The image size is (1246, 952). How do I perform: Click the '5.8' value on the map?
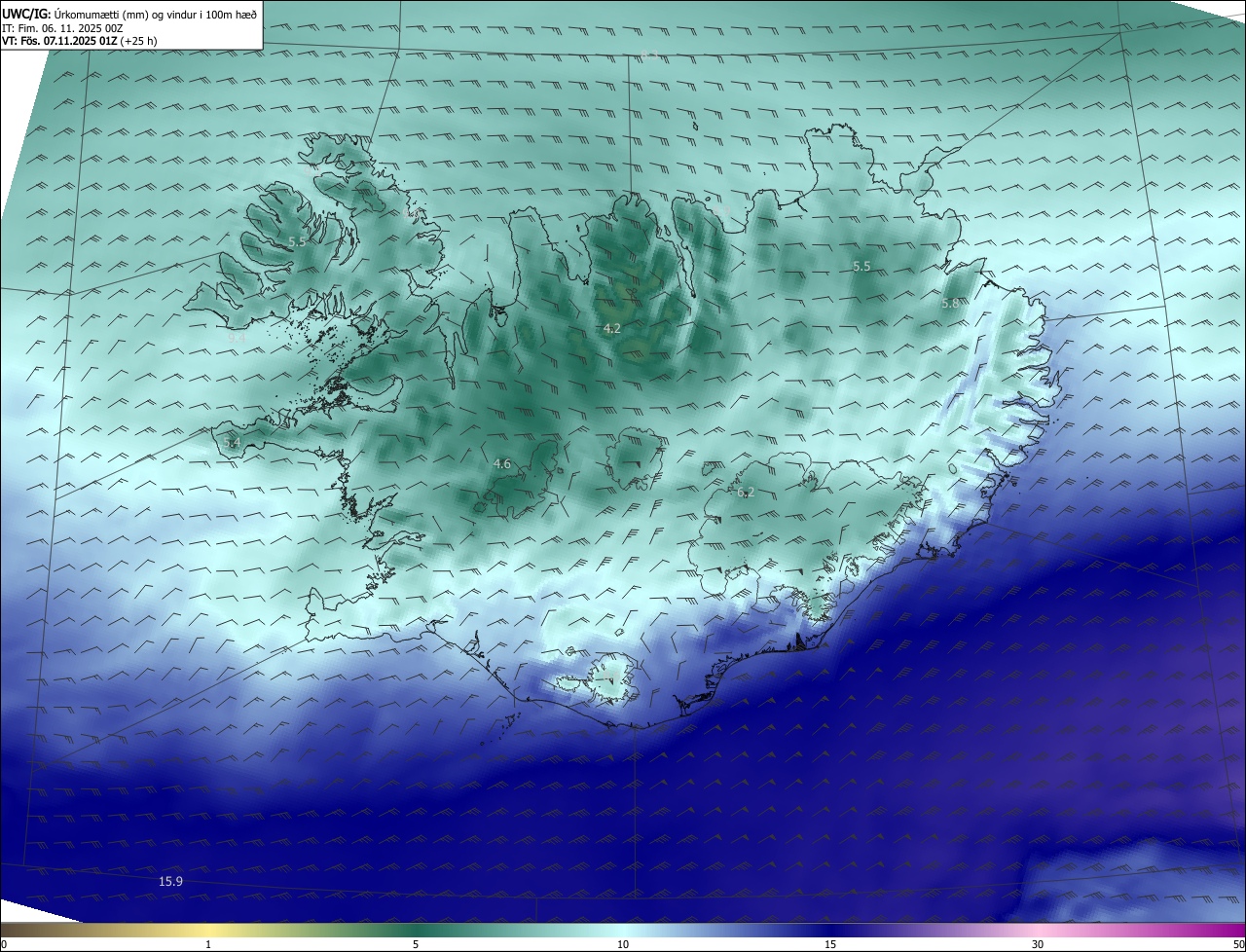(950, 304)
